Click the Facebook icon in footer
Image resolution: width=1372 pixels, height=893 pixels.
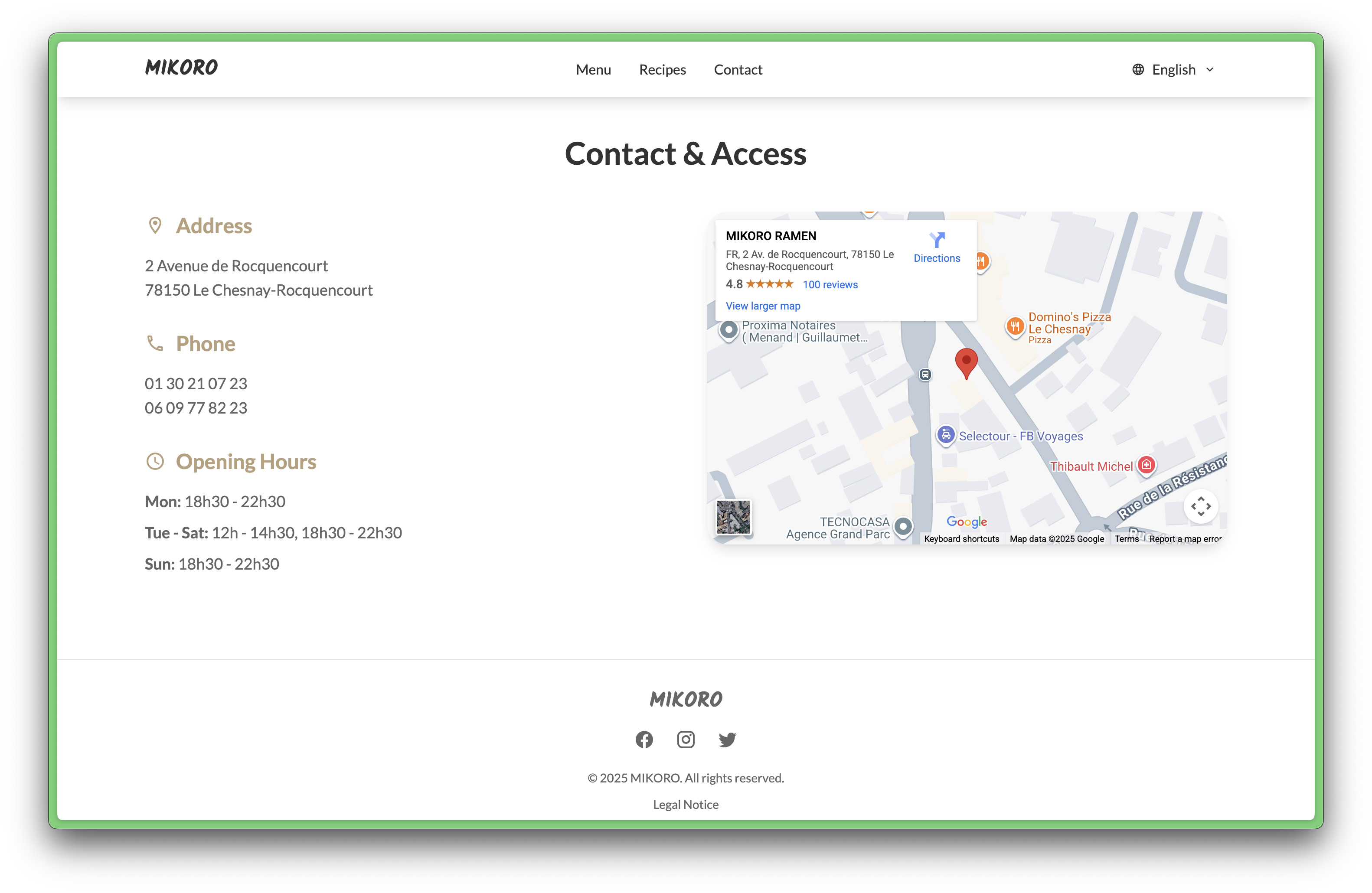[644, 739]
